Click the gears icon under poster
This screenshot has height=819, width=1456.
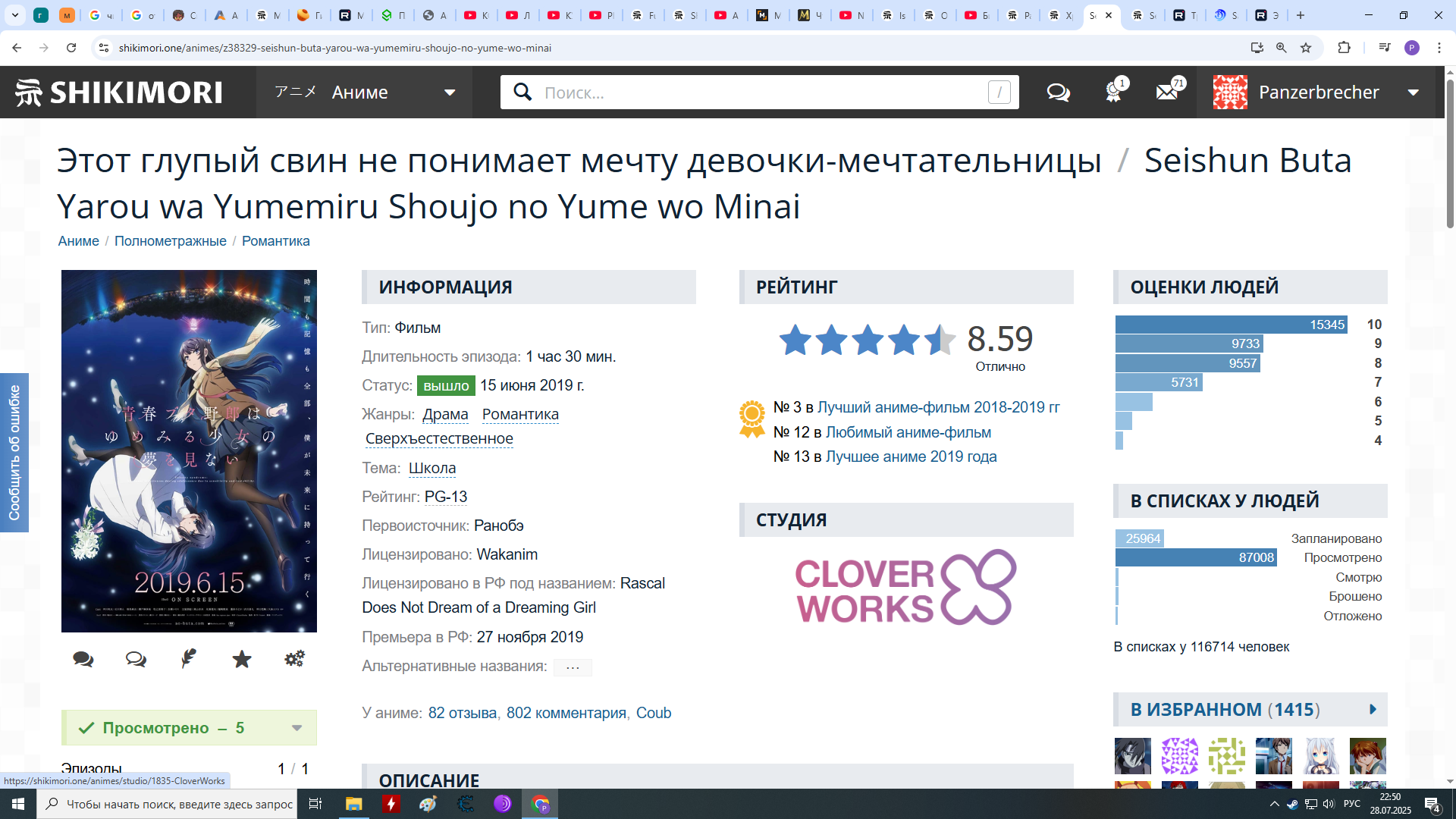[294, 658]
